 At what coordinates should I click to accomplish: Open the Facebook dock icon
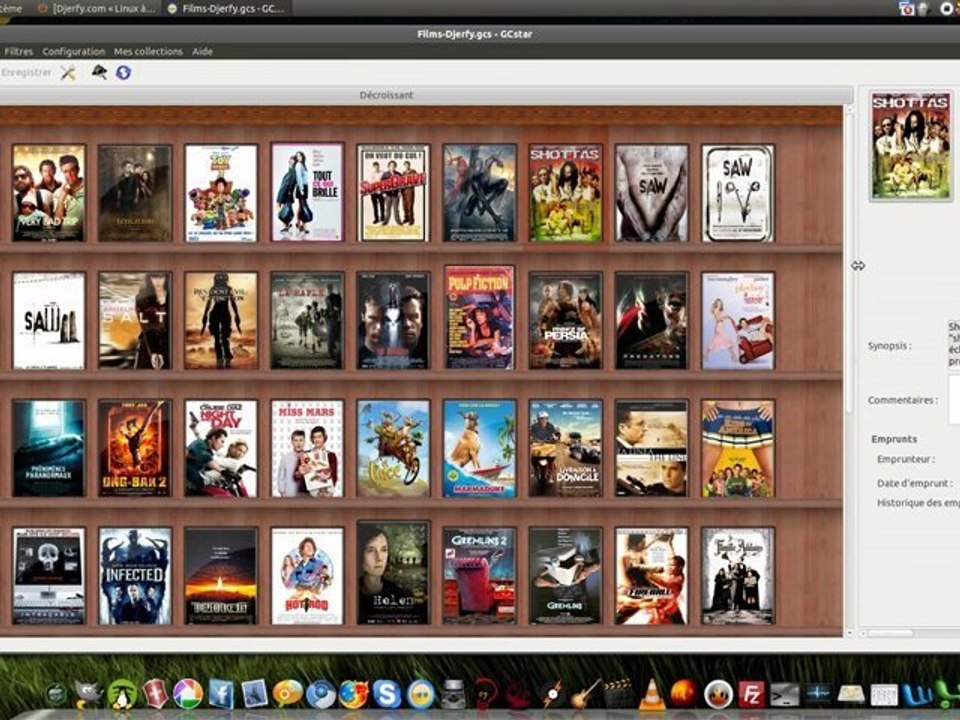221,694
